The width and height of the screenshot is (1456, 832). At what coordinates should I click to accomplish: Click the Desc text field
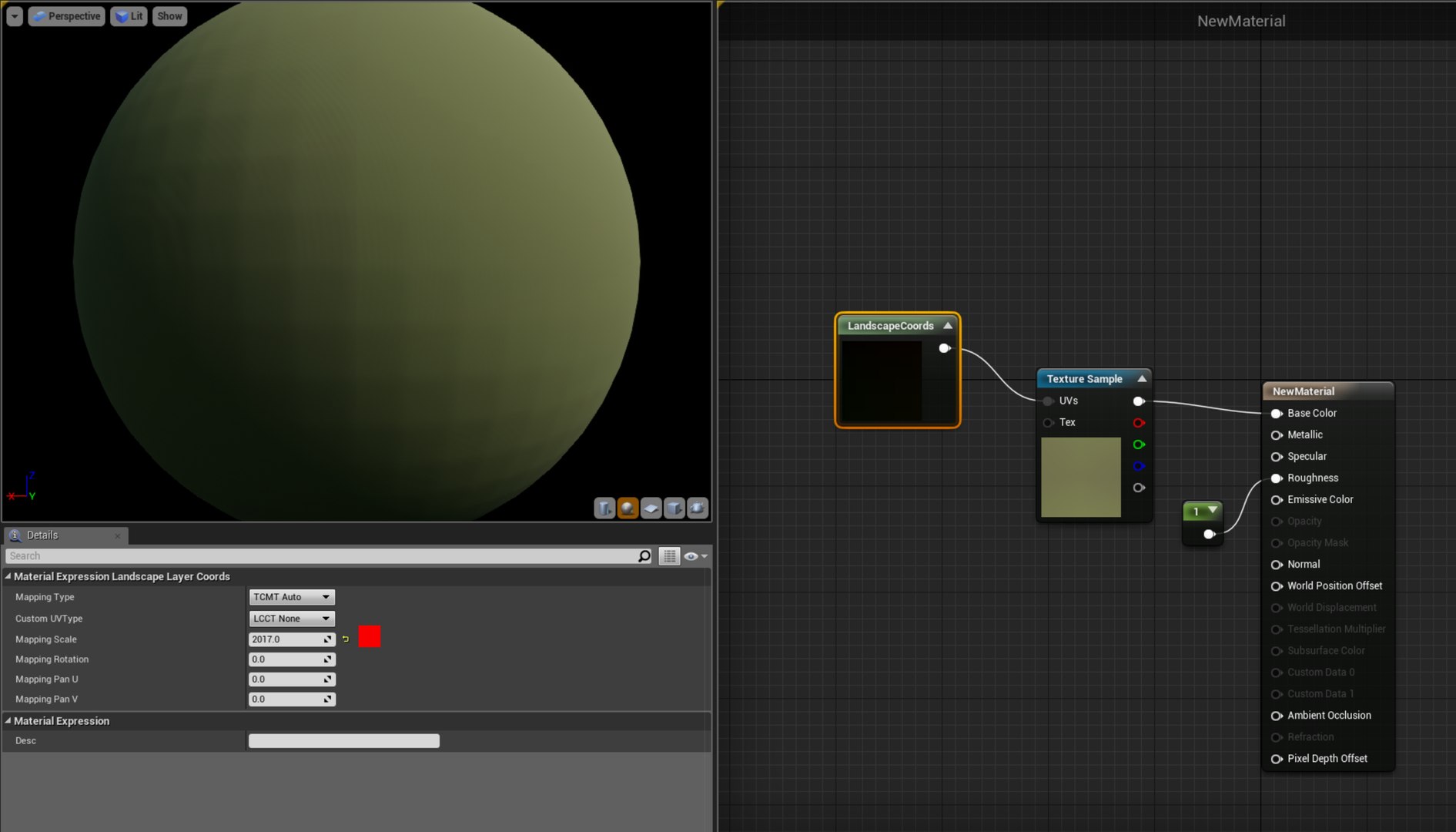click(x=343, y=740)
